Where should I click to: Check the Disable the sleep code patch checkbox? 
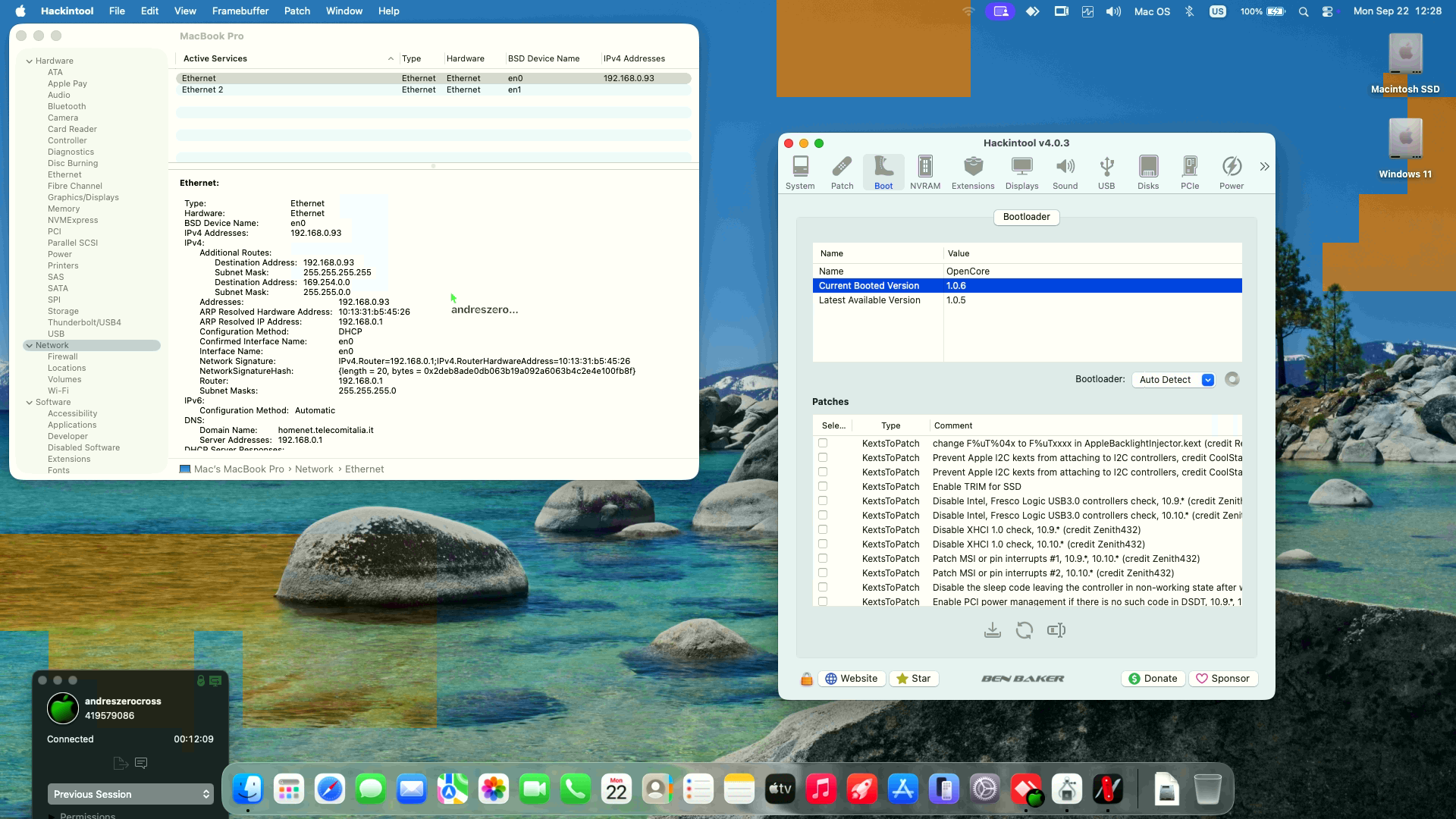point(823,587)
